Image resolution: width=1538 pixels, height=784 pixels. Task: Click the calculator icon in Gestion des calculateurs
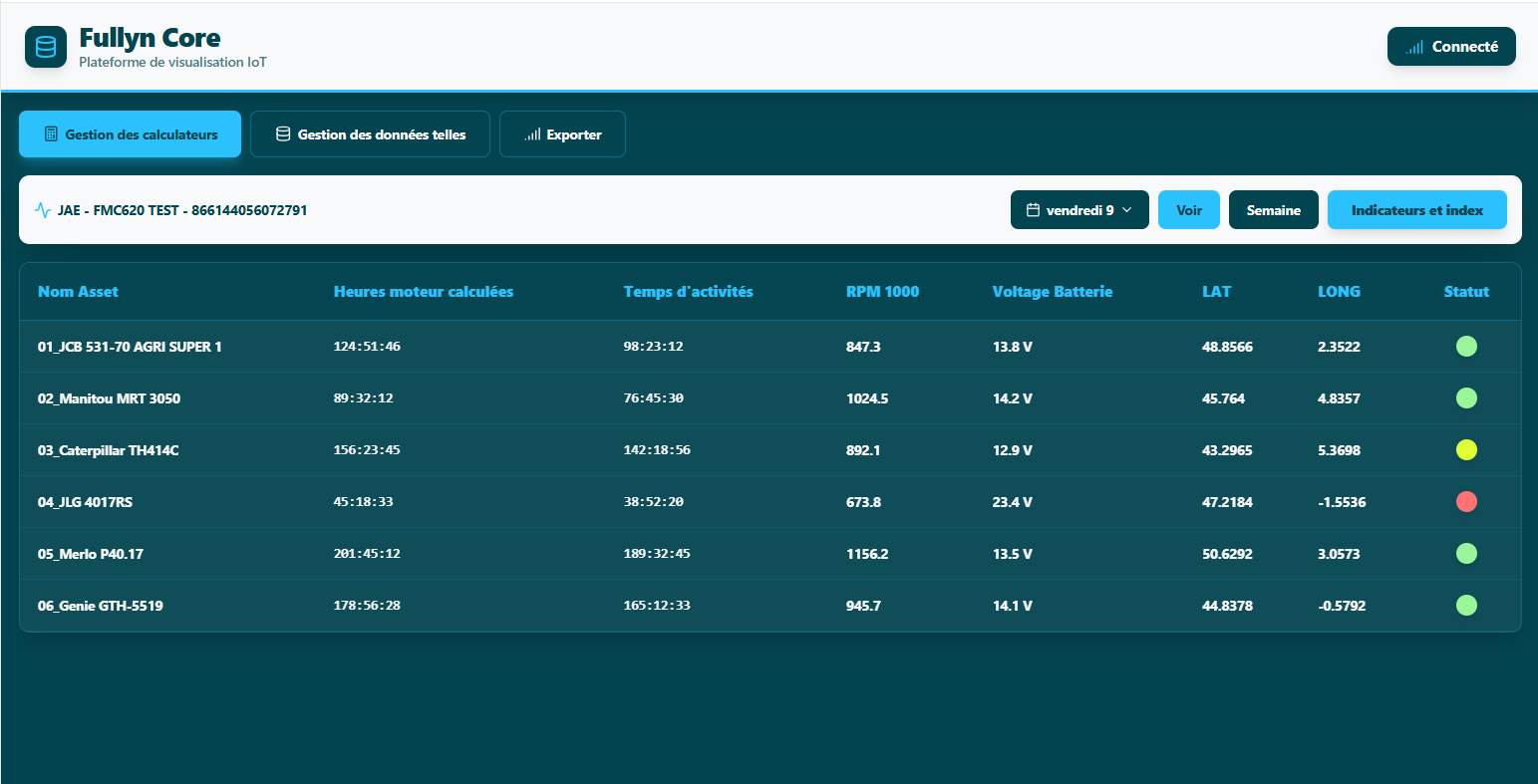(51, 134)
